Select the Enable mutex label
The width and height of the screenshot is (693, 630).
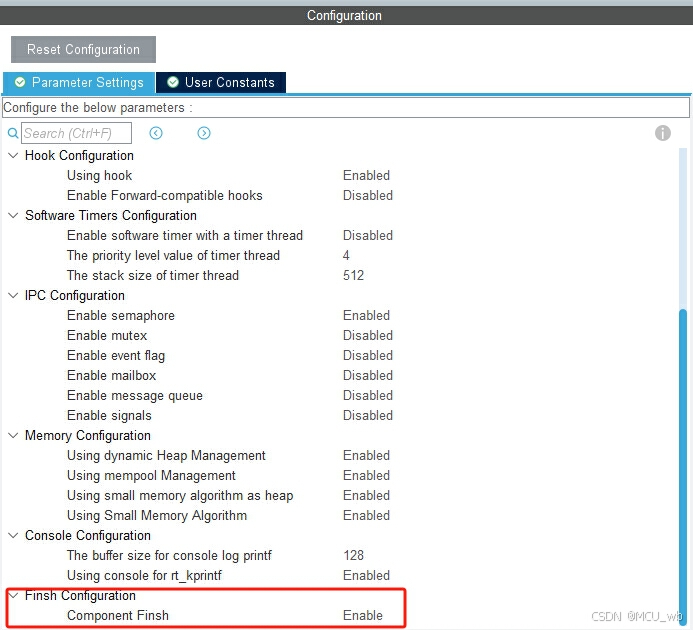click(107, 335)
